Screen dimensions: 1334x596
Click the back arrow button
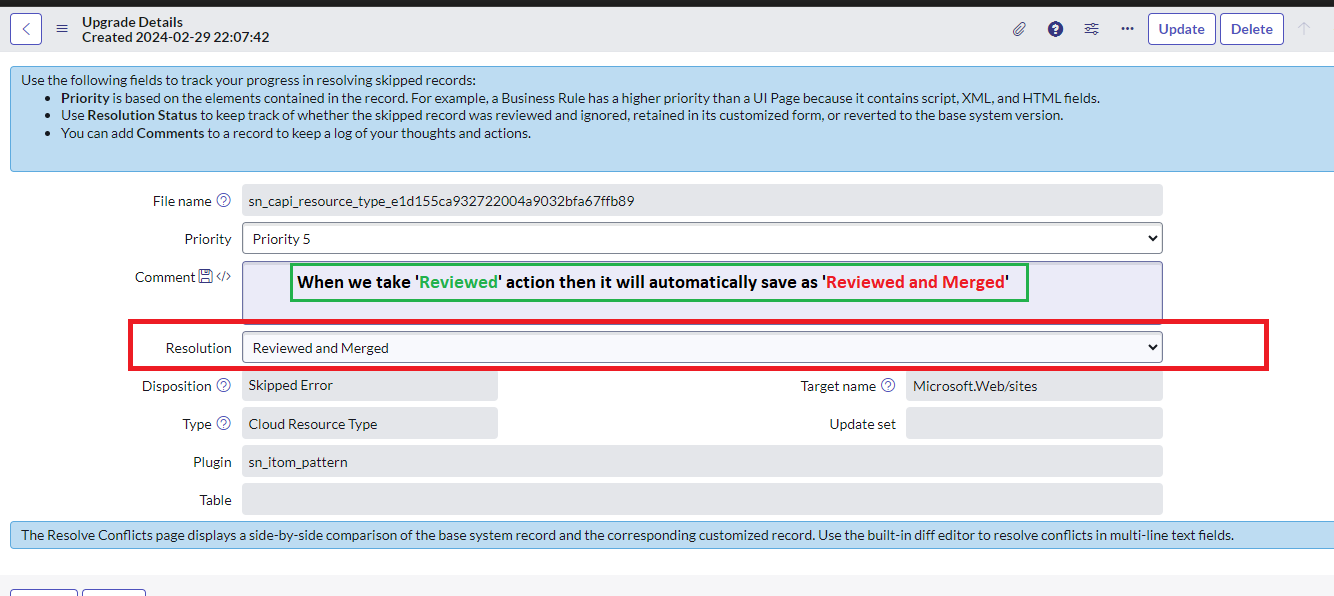pyautogui.click(x=26, y=29)
